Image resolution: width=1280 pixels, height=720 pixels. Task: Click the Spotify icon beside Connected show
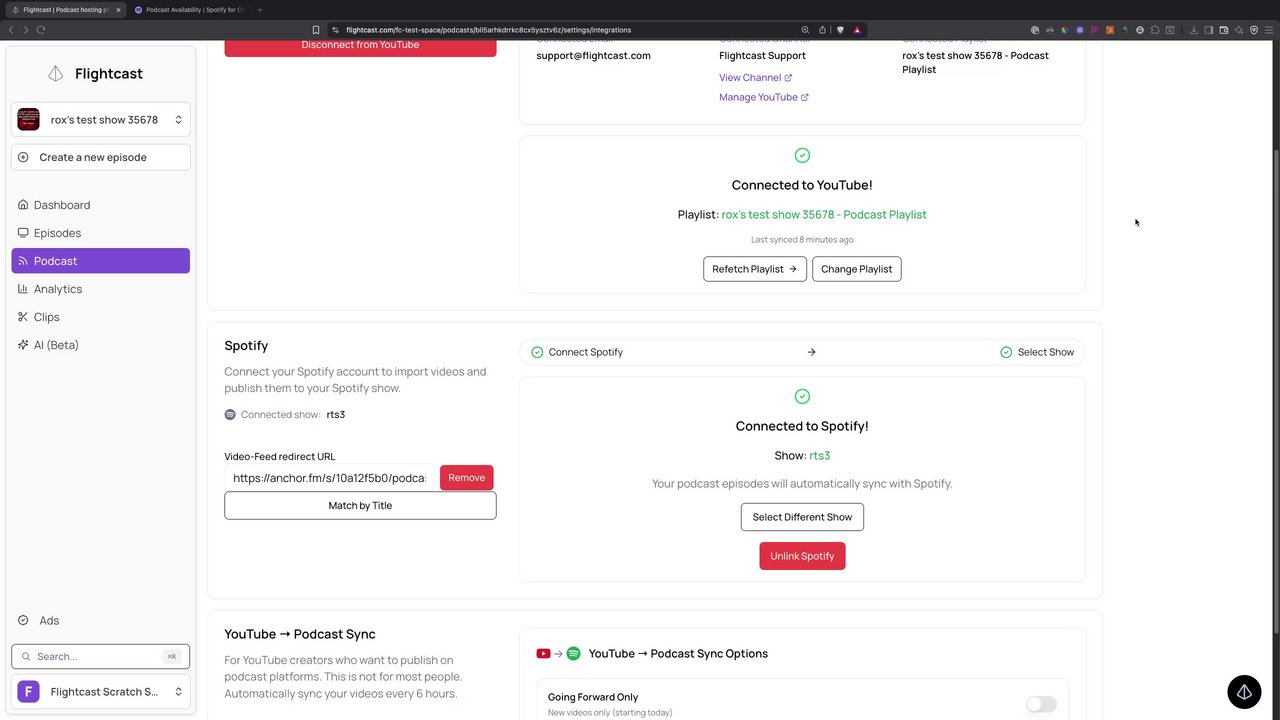point(230,414)
